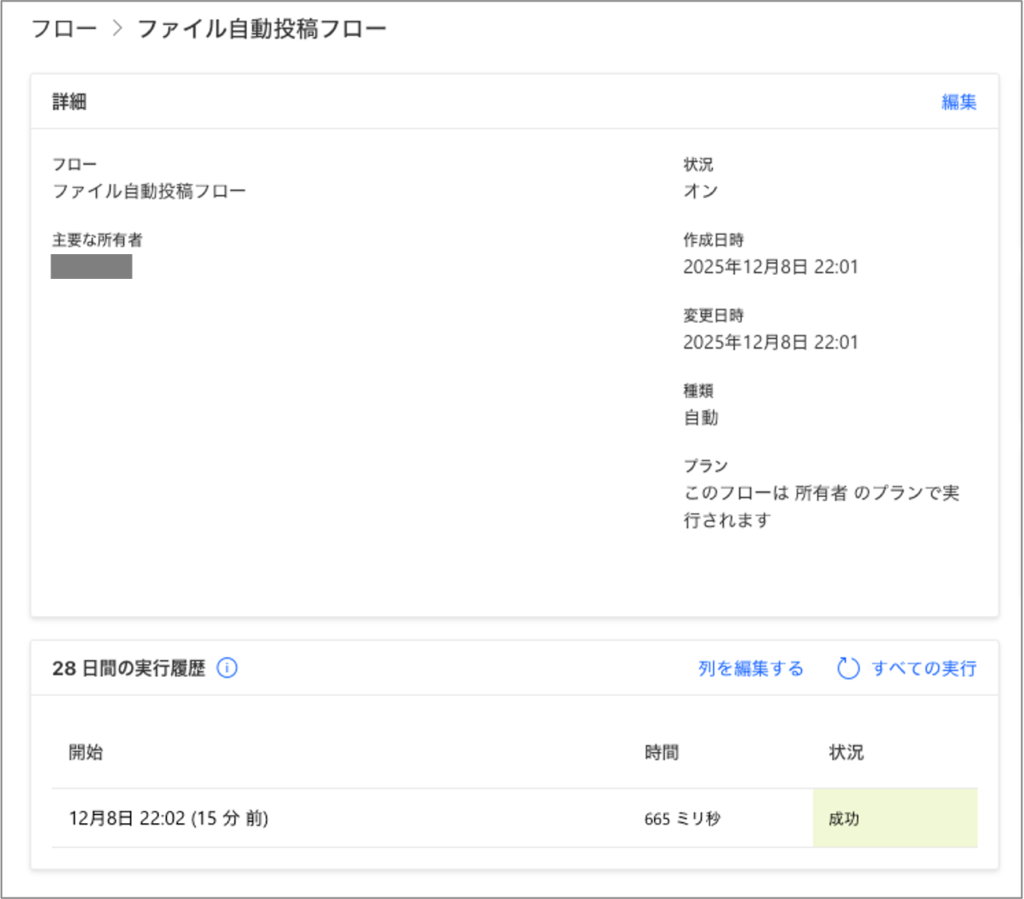Open 編集 in the 詳細 card
Viewport: 1024px width, 899px height.
coord(959,101)
